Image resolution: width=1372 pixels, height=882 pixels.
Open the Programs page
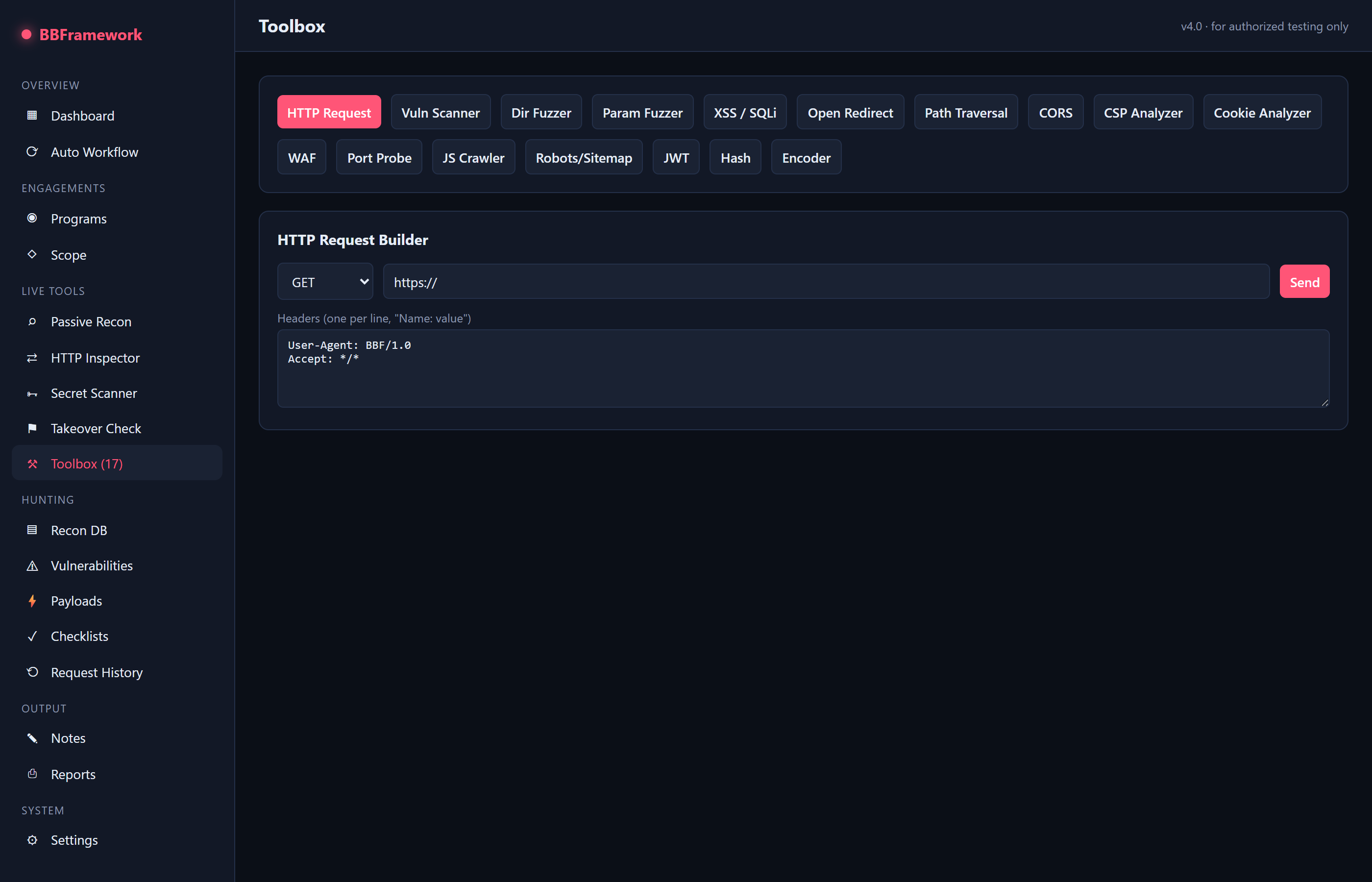point(117,218)
